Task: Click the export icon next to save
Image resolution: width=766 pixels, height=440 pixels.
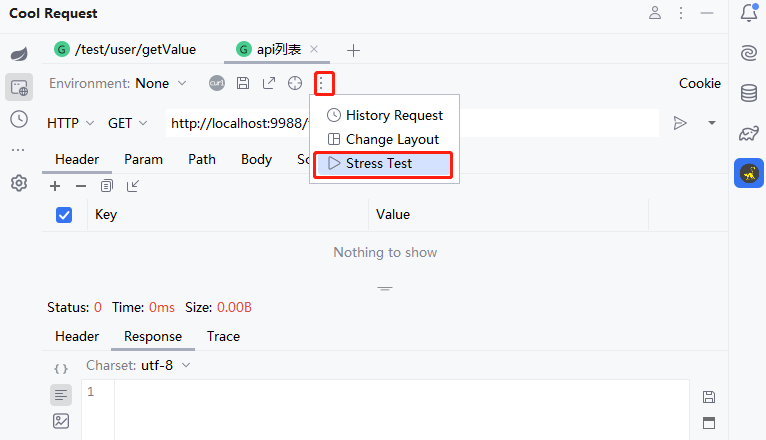Action: coord(269,83)
